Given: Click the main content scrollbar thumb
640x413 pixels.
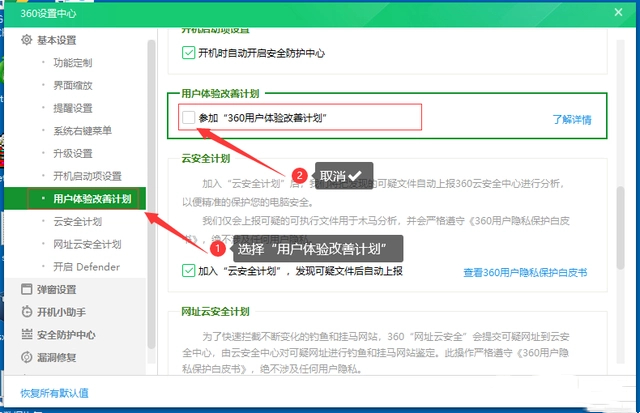Looking at the screenshot, I should 620,228.
